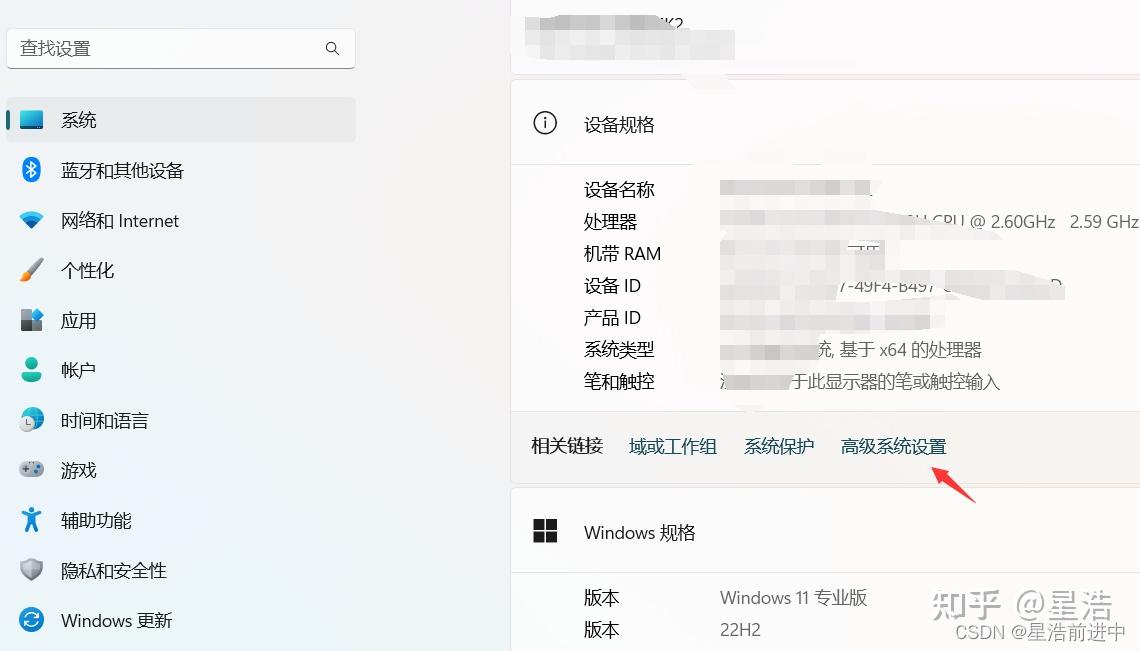1140x651 pixels.
Task: Click the 系统类型 label
Action: pyautogui.click(x=619, y=350)
